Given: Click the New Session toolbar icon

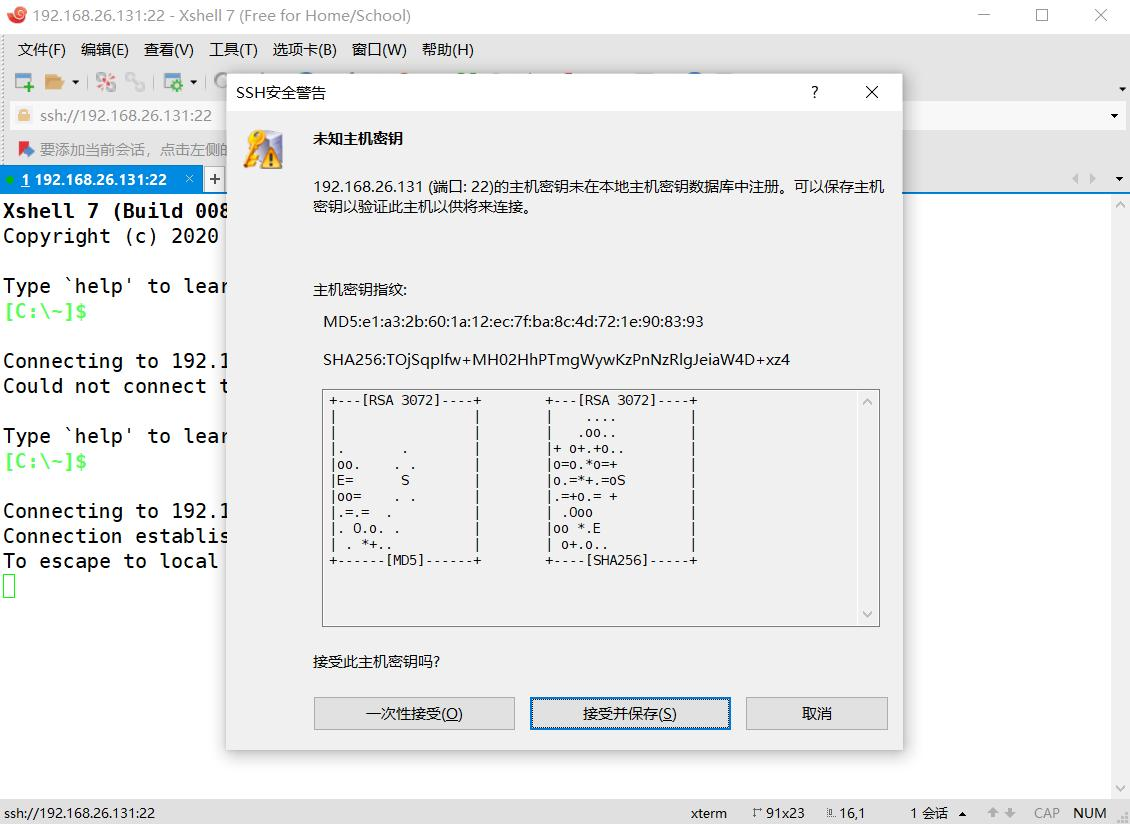Looking at the screenshot, I should [x=25, y=82].
